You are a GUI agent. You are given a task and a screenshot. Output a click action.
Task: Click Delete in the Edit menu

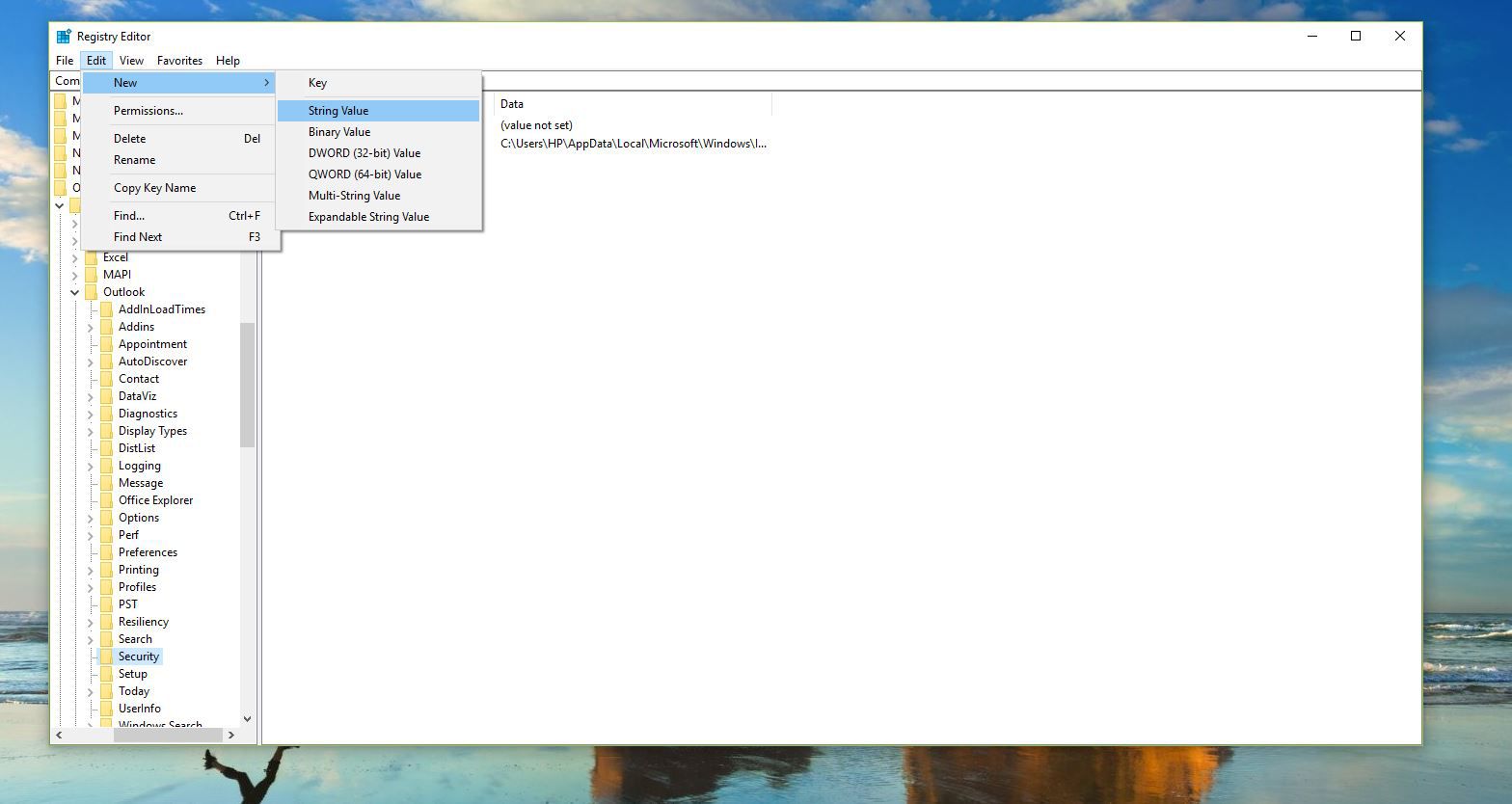(x=179, y=139)
